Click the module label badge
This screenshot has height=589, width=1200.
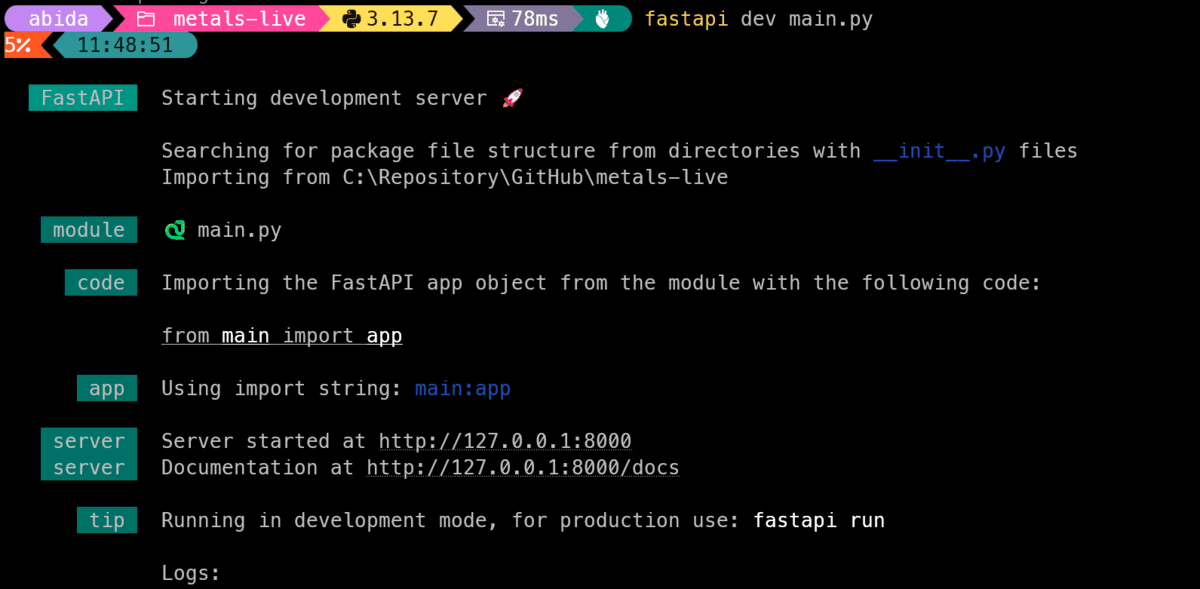pyautogui.click(x=89, y=230)
